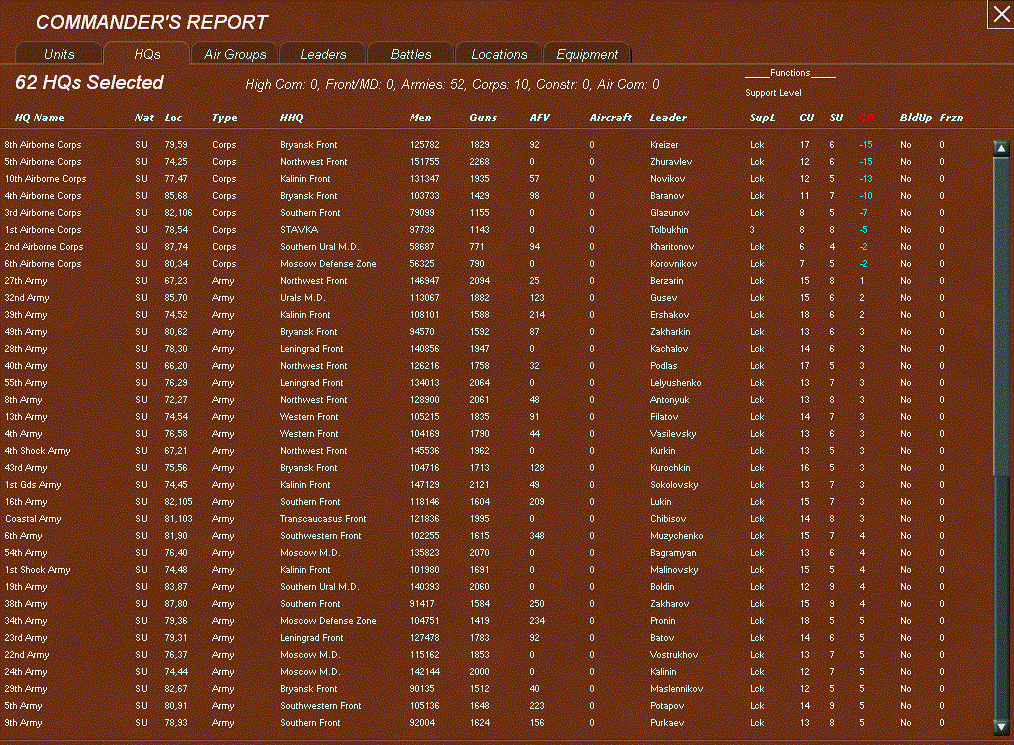Viewport: 1014px width, 745px height.
Task: Select 8th Army HQ name
Action: (x=23, y=400)
